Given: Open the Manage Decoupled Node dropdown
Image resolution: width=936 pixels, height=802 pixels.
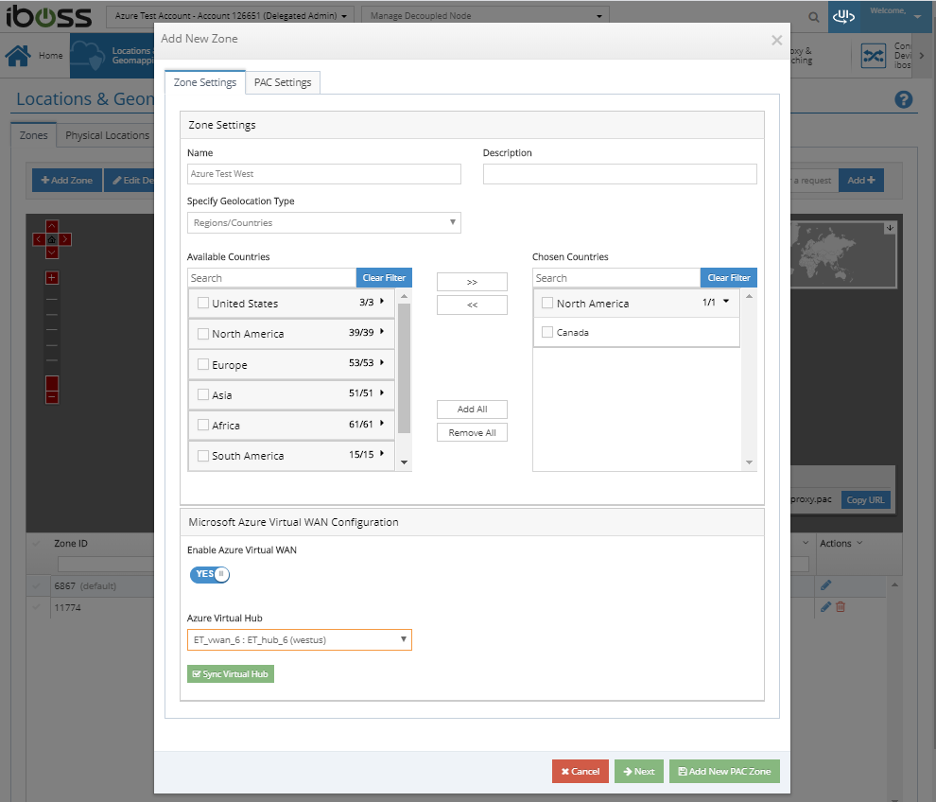Looking at the screenshot, I should tap(485, 16).
